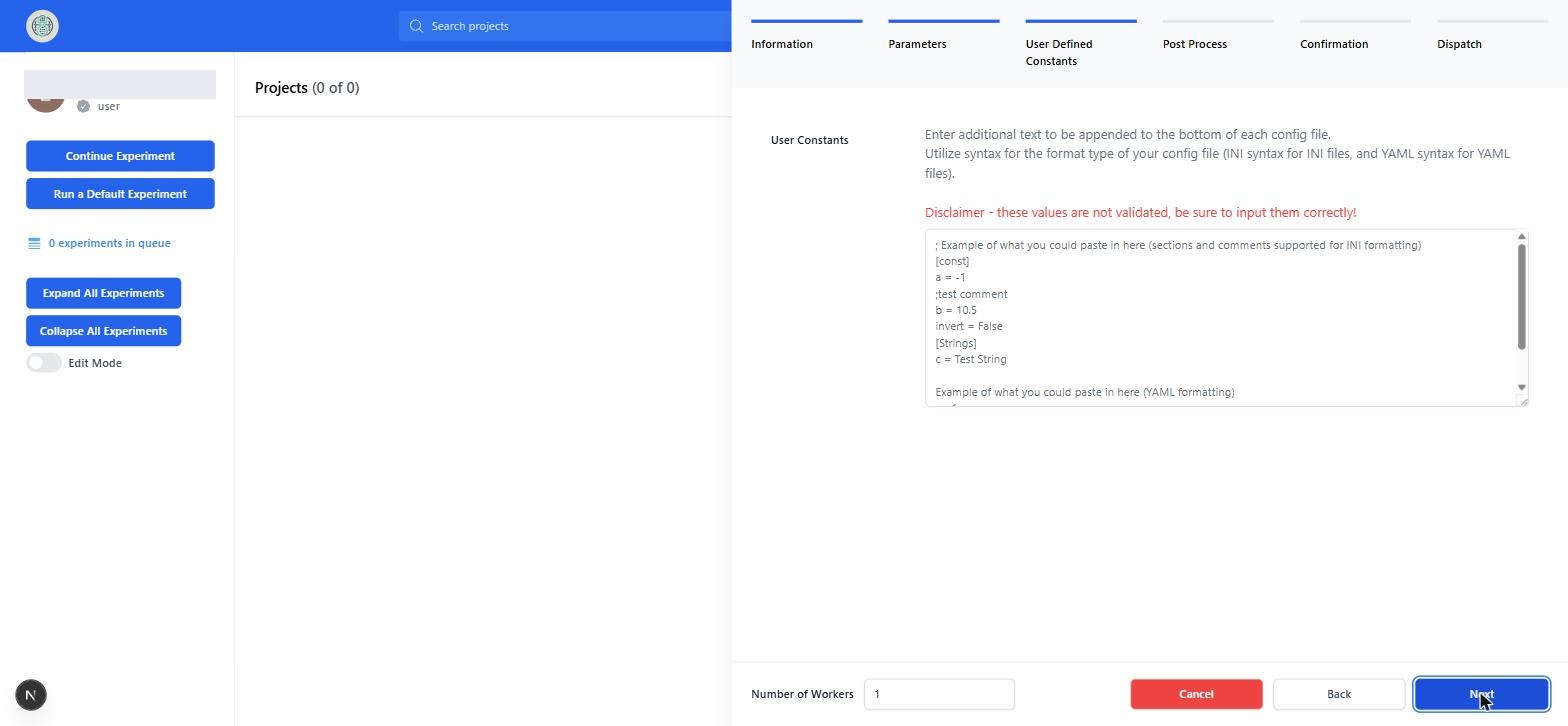Click the red Disclaimer text
1568x726 pixels.
(1140, 213)
